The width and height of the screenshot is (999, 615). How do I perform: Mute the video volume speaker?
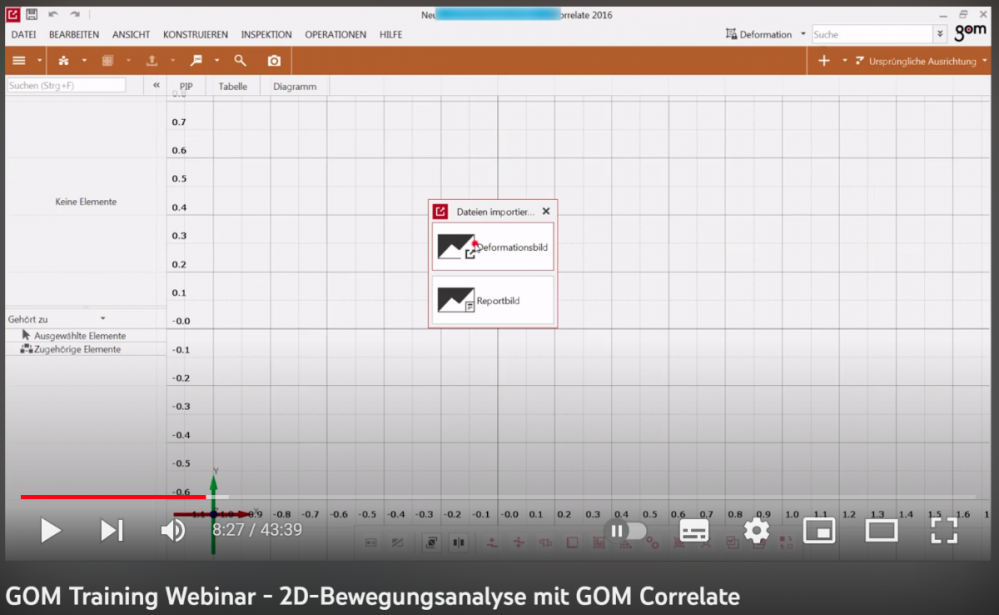(173, 530)
